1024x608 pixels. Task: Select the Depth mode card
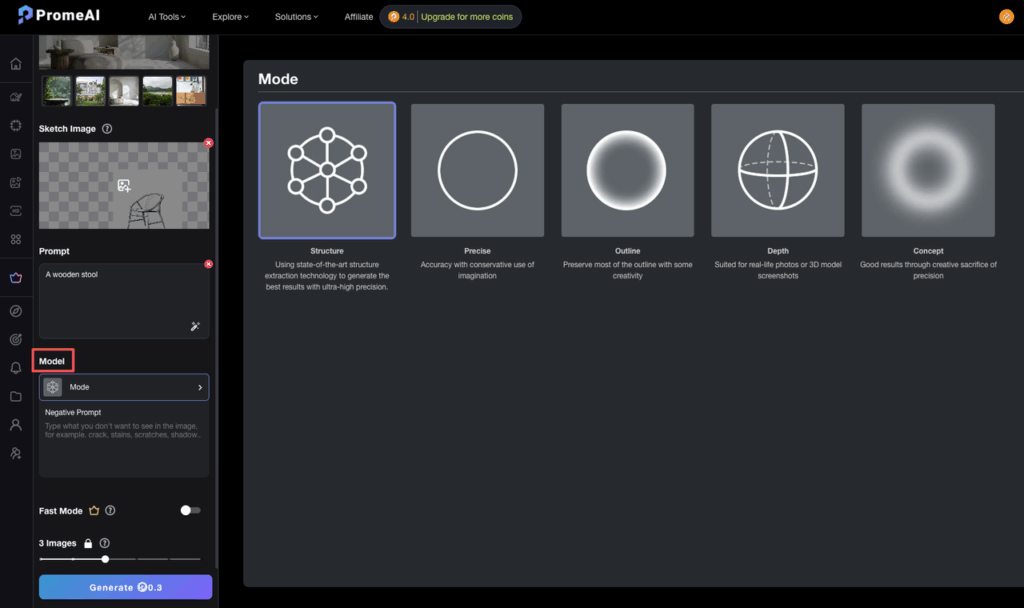(778, 170)
